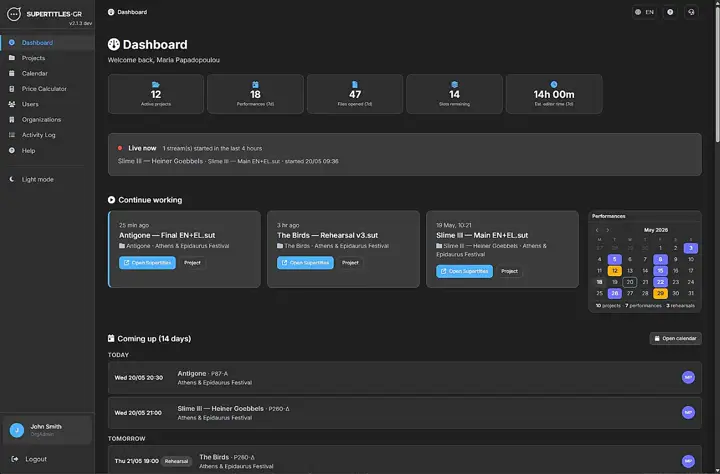Click the folder icon on the Antigone card
Screen dimensions: 720x474
(x=122, y=246)
